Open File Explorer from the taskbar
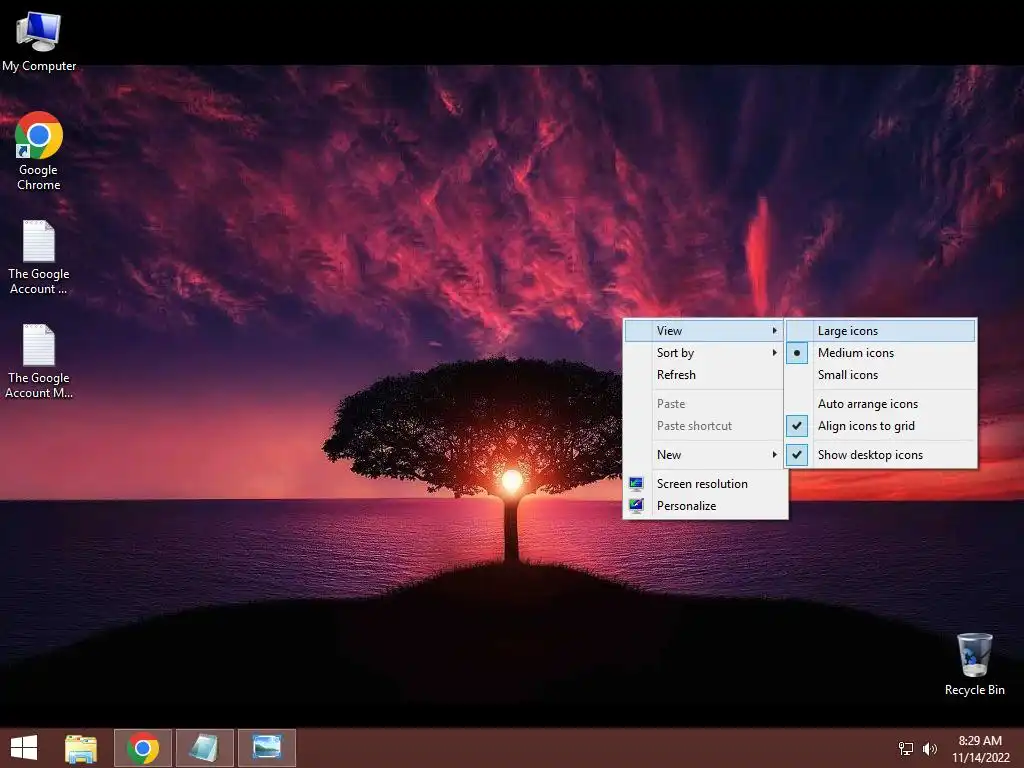The height and width of the screenshot is (768, 1024). [81, 748]
